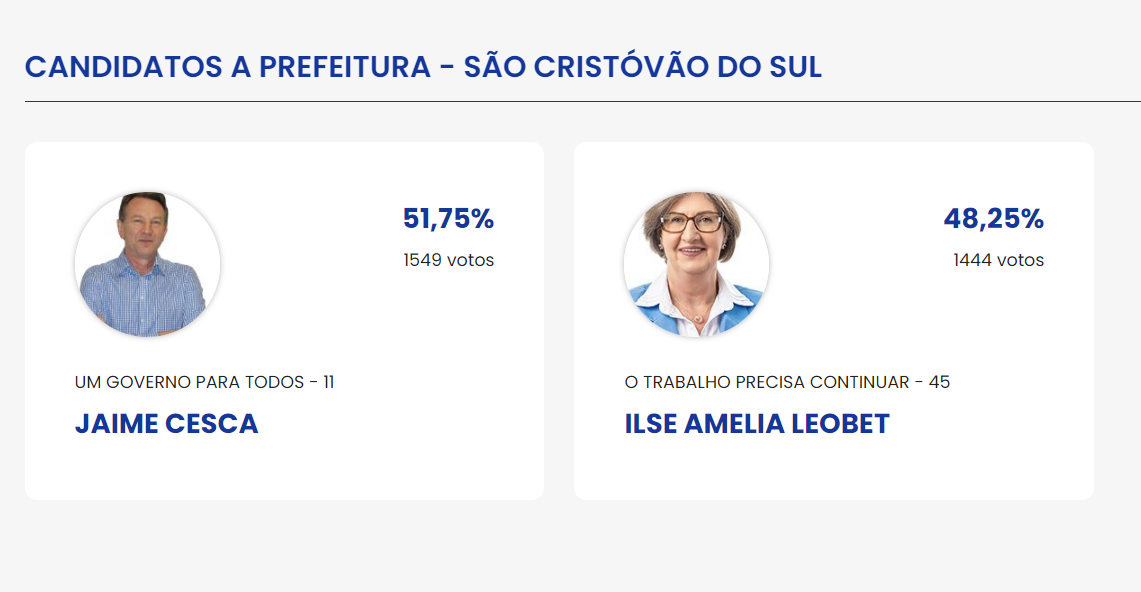Click Ilse Amelia Leobet's candidate photo
This screenshot has height=592, width=1141.
696,265
